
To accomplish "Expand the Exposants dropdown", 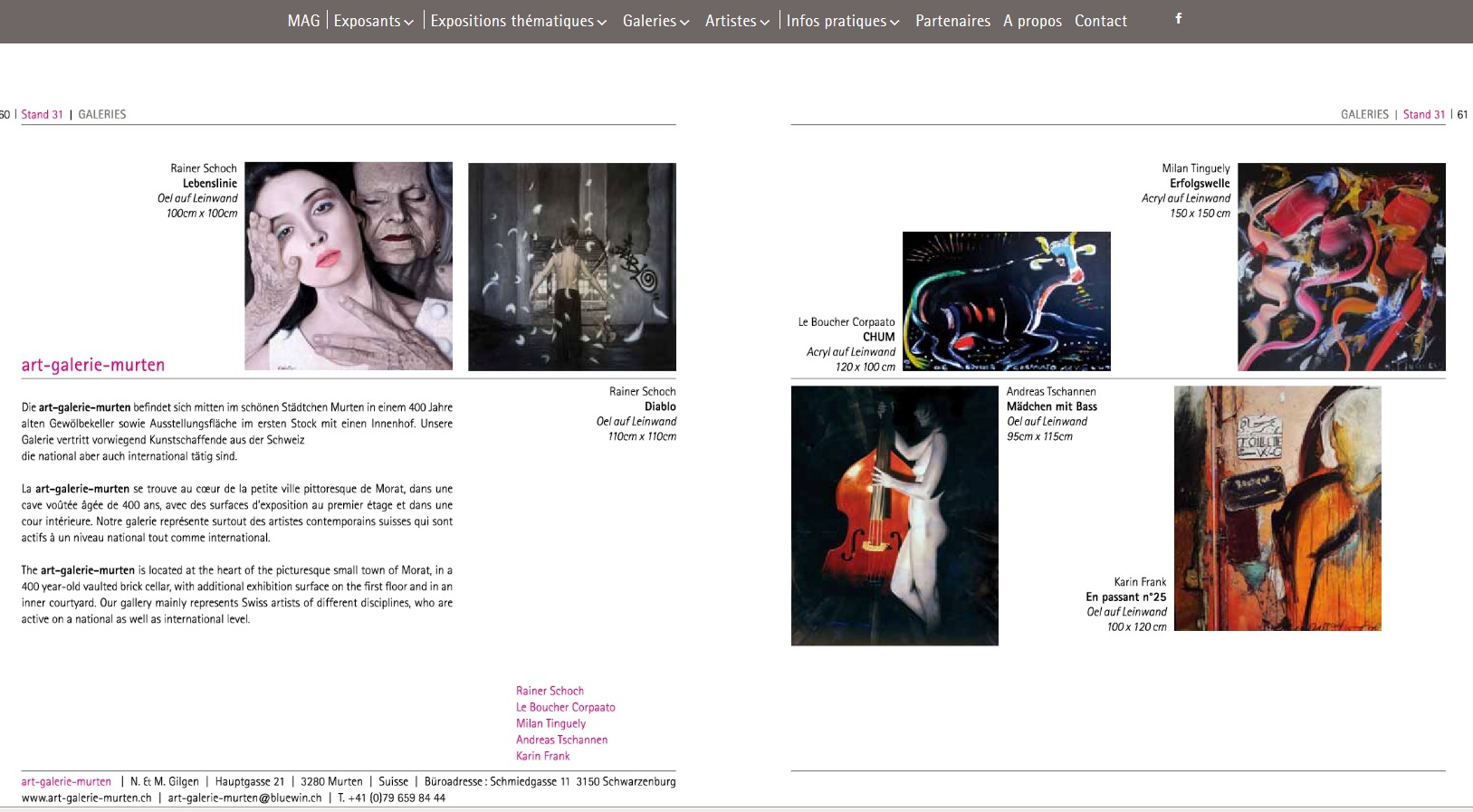I will point(373,21).
